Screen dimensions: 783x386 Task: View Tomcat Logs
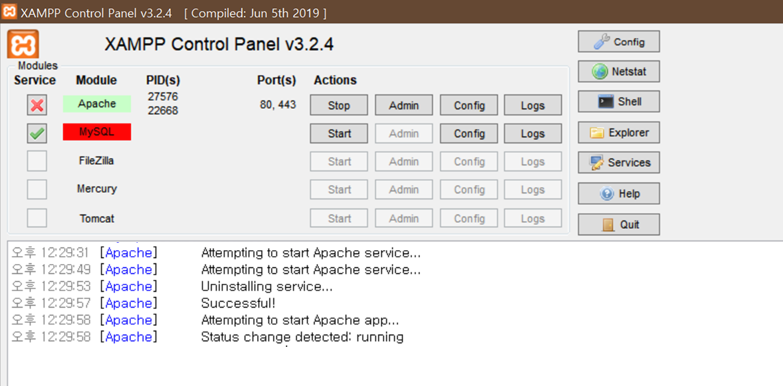(x=533, y=218)
